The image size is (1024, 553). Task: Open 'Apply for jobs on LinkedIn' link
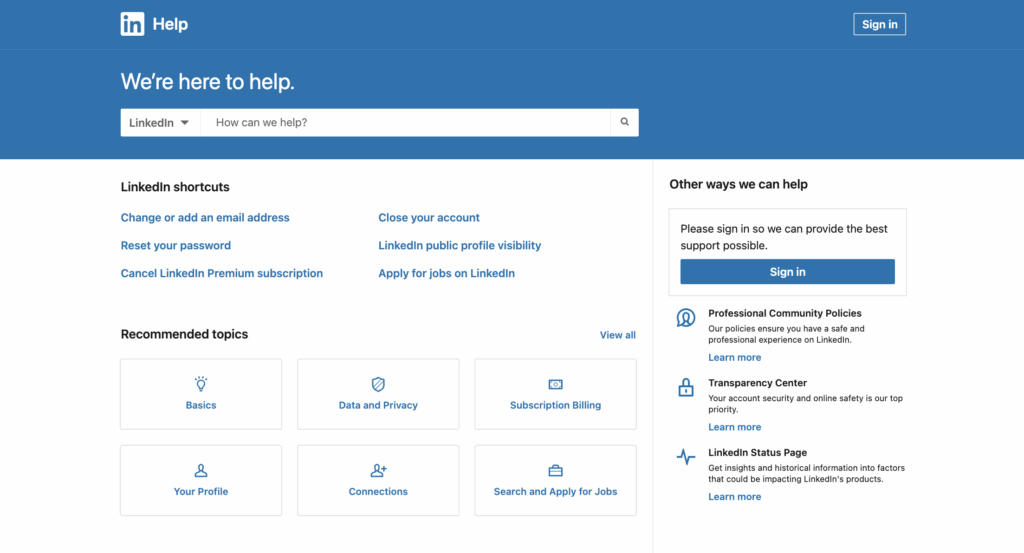tap(446, 273)
